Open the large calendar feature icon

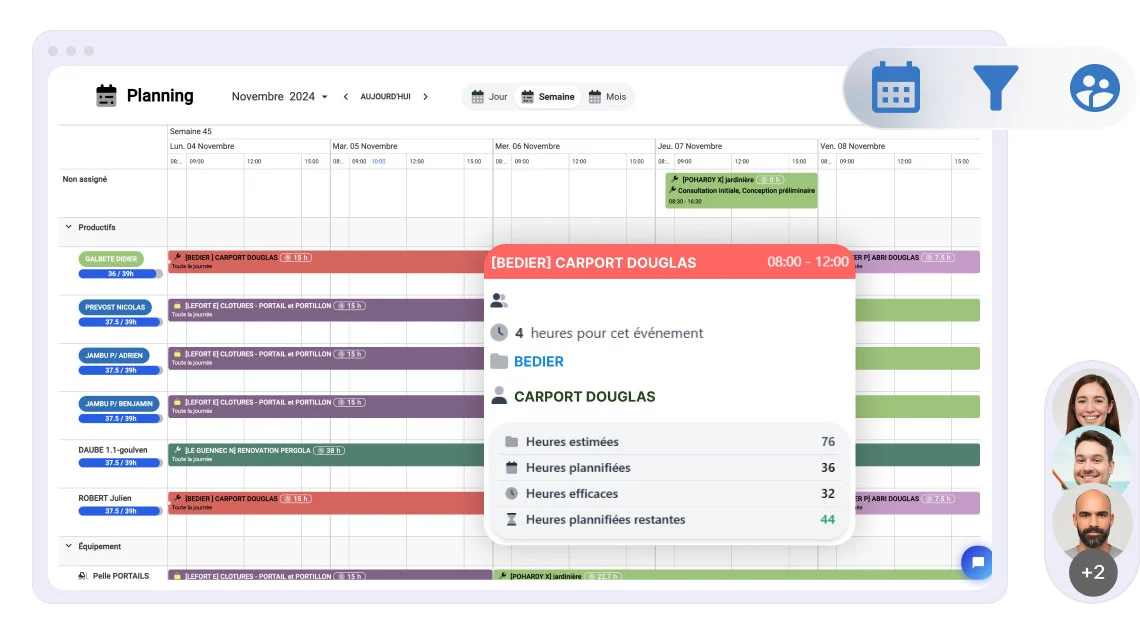(896, 87)
